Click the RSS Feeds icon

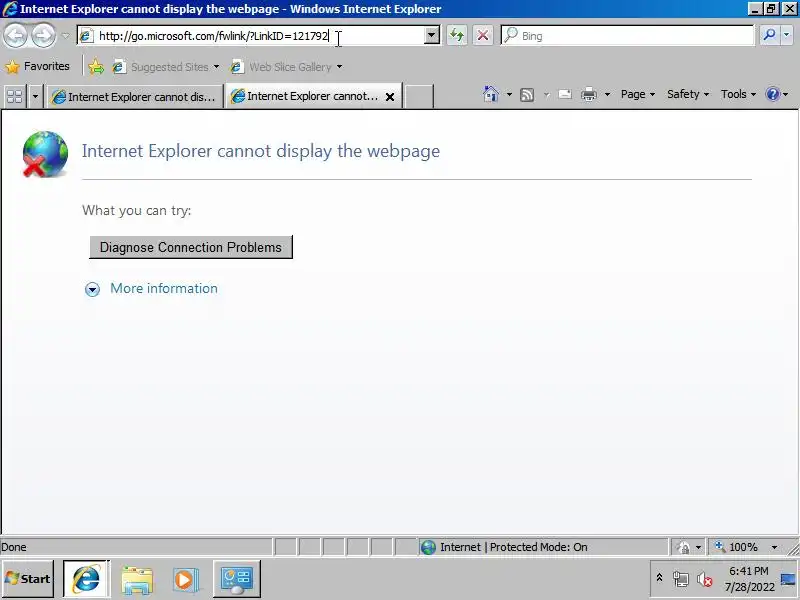point(527,94)
